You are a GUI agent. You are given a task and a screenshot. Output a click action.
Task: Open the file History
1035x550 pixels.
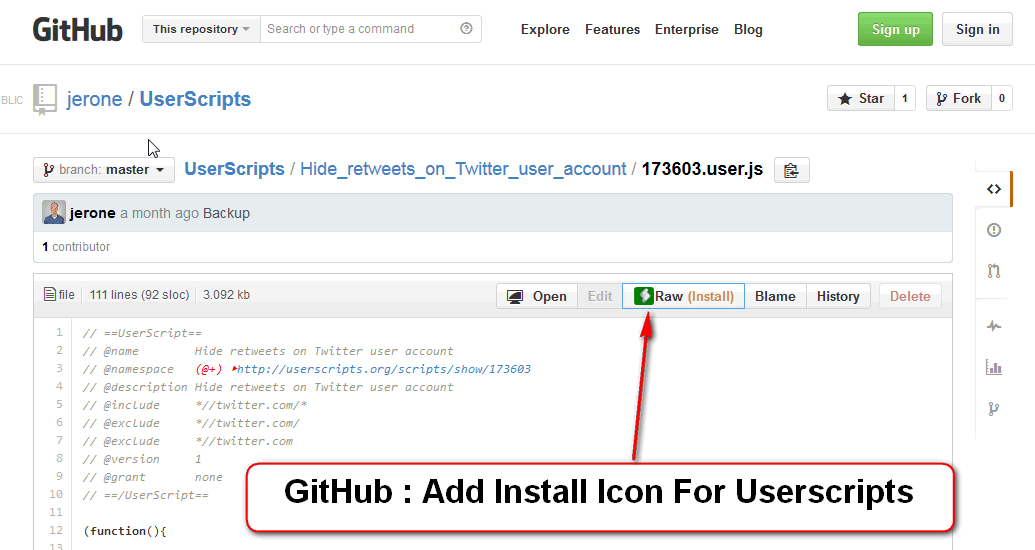[x=838, y=296]
